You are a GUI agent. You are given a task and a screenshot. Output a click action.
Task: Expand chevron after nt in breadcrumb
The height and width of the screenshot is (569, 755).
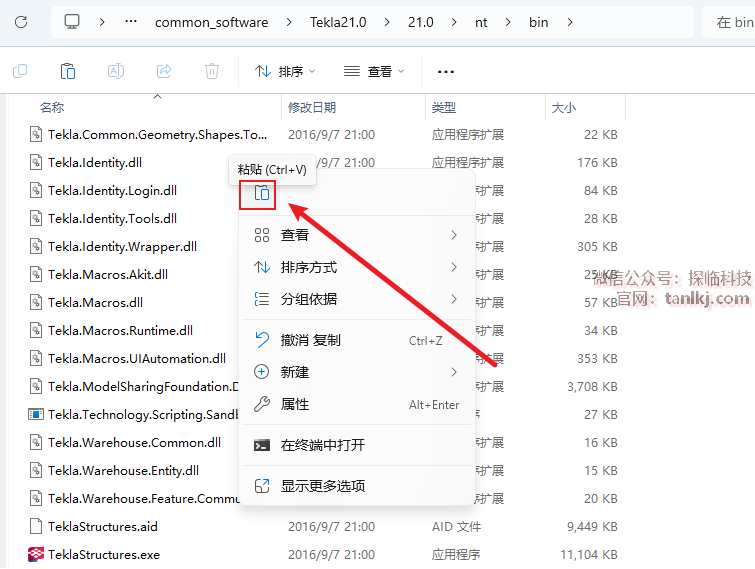pyautogui.click(x=508, y=22)
